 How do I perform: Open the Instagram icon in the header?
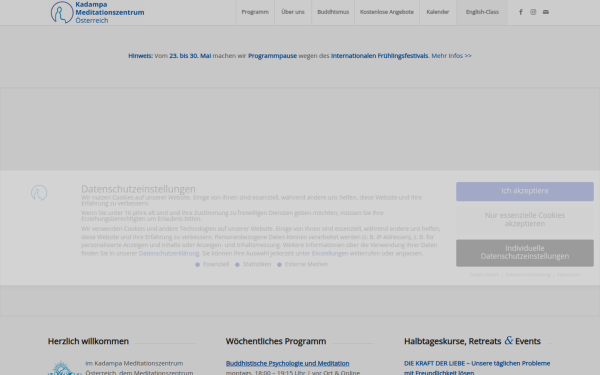(533, 12)
